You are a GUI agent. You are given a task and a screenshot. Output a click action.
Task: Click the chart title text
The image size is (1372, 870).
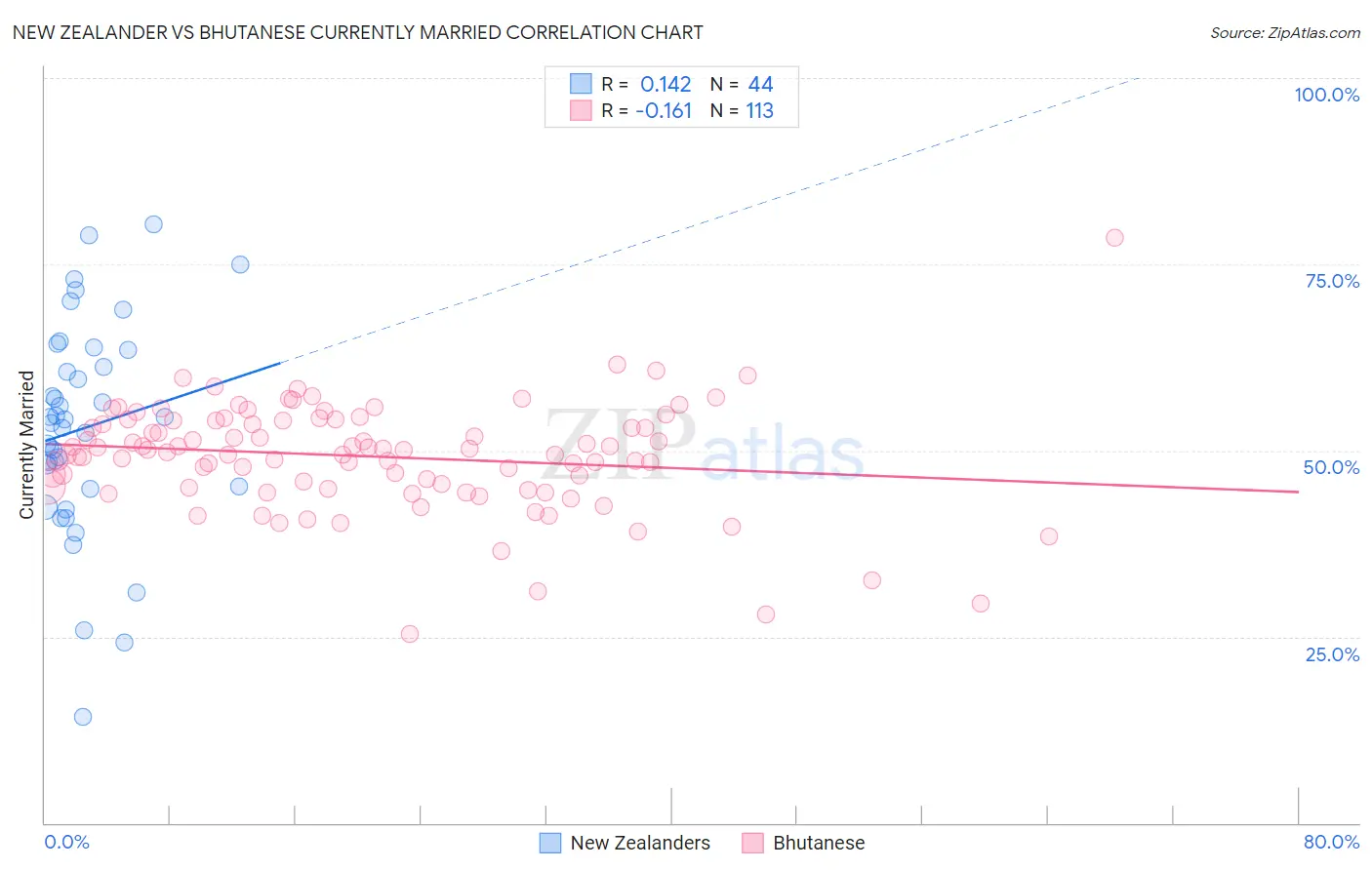tap(357, 33)
